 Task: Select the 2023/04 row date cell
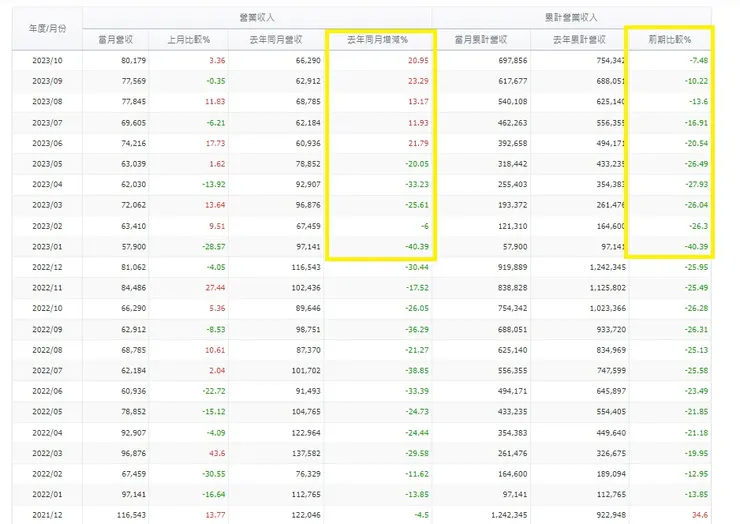tap(47, 184)
